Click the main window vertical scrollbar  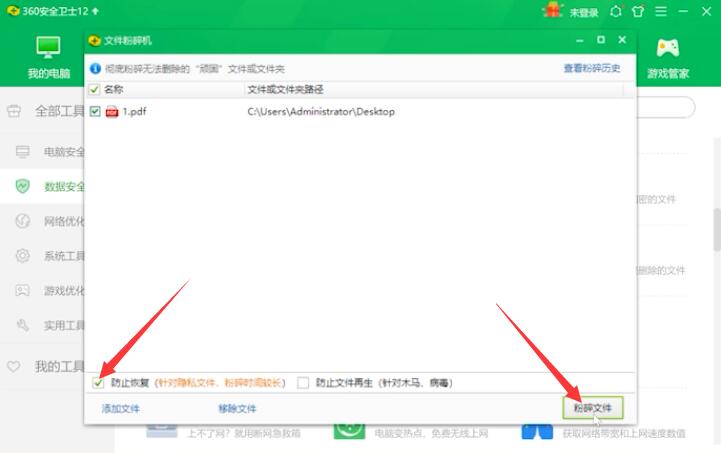point(717,230)
